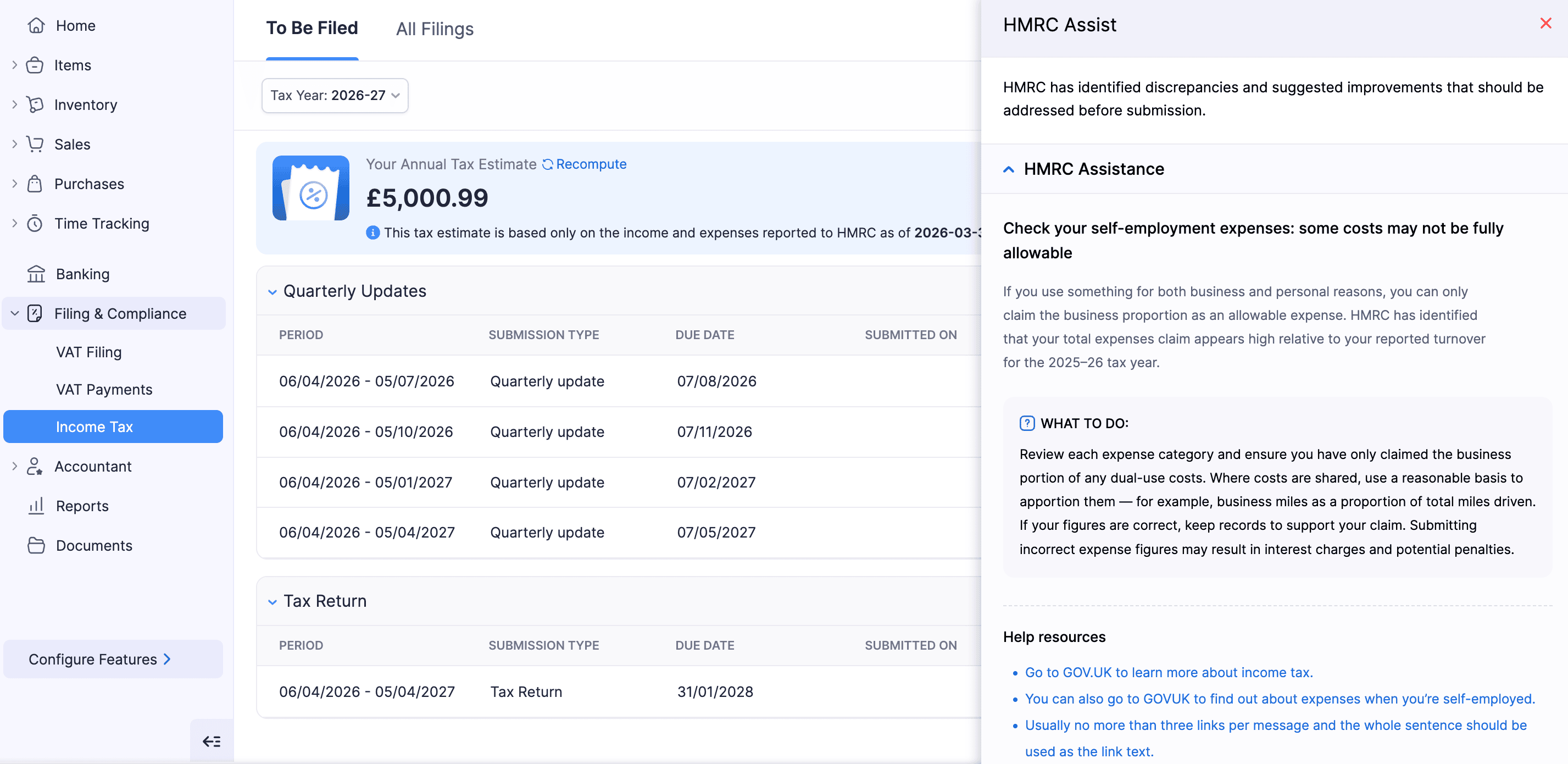Click the Purchases bag icon
1568x764 pixels.
point(35,184)
